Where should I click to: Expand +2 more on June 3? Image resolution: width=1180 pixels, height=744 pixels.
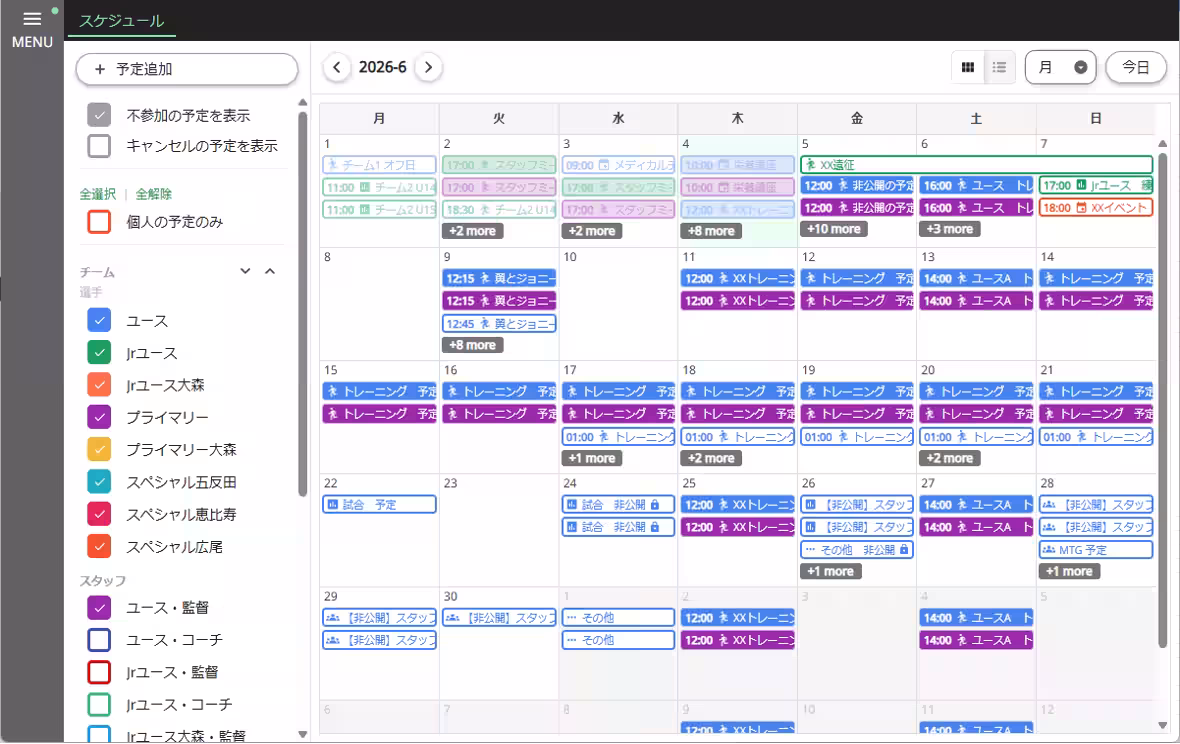point(592,231)
